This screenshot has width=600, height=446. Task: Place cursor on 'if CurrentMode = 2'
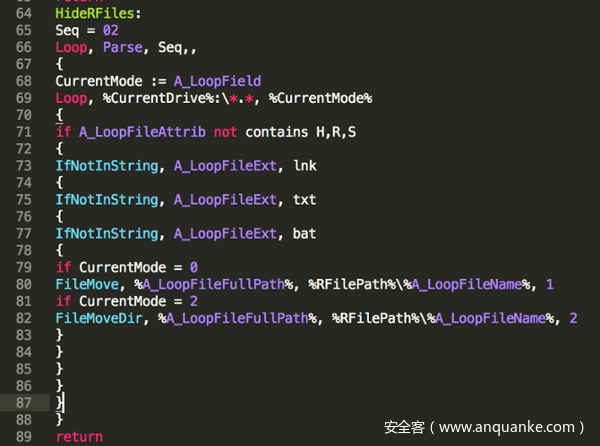tap(126, 302)
